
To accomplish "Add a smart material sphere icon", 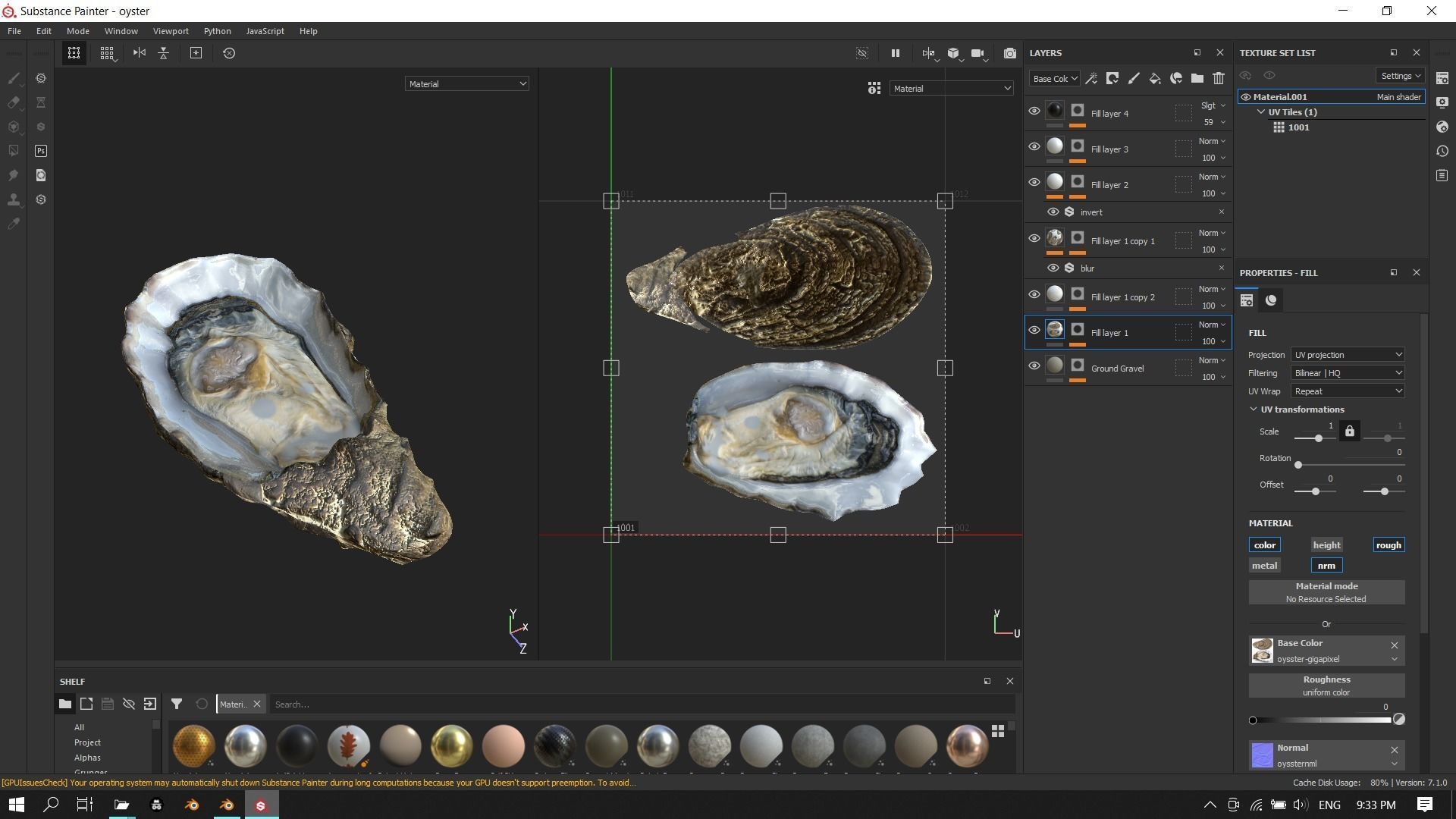I will click(x=1176, y=78).
